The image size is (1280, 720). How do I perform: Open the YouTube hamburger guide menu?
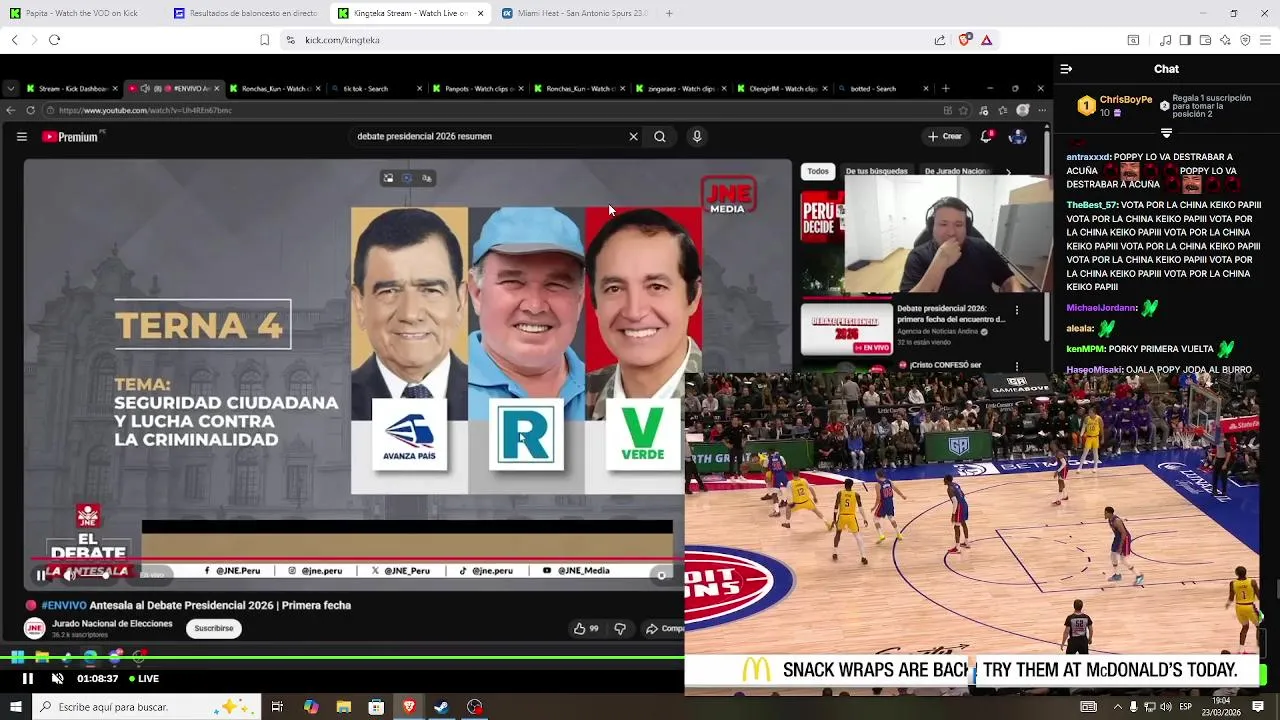[x=21, y=137]
